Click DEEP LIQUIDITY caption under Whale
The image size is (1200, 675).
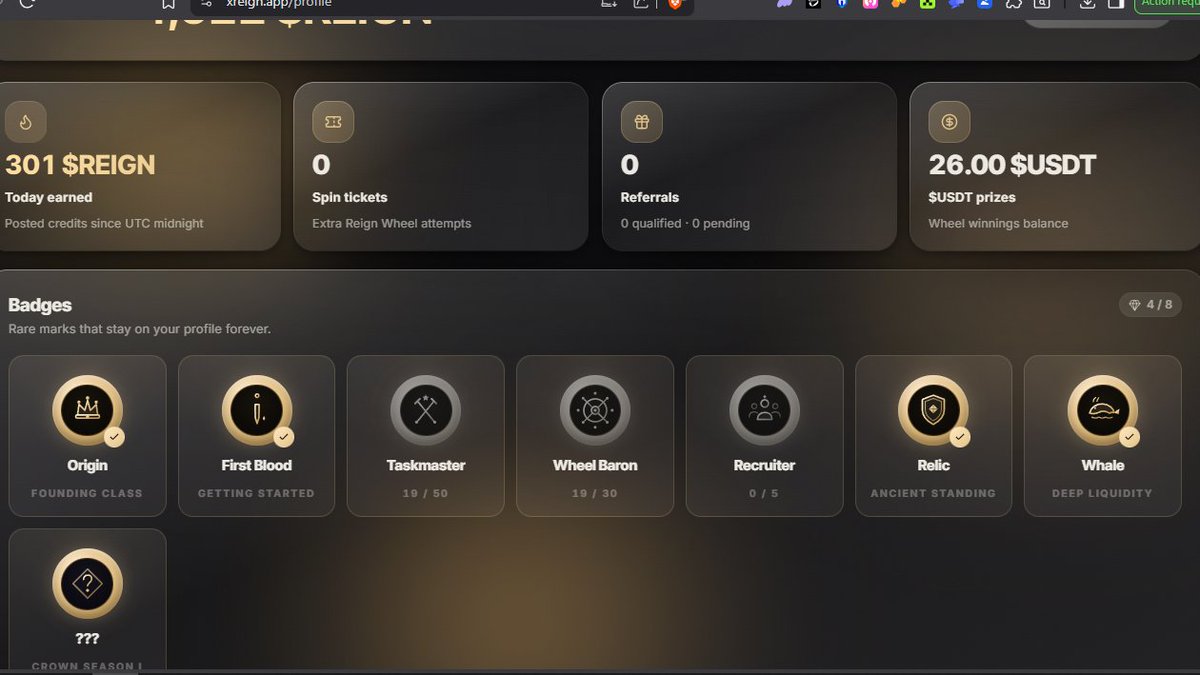[1102, 493]
